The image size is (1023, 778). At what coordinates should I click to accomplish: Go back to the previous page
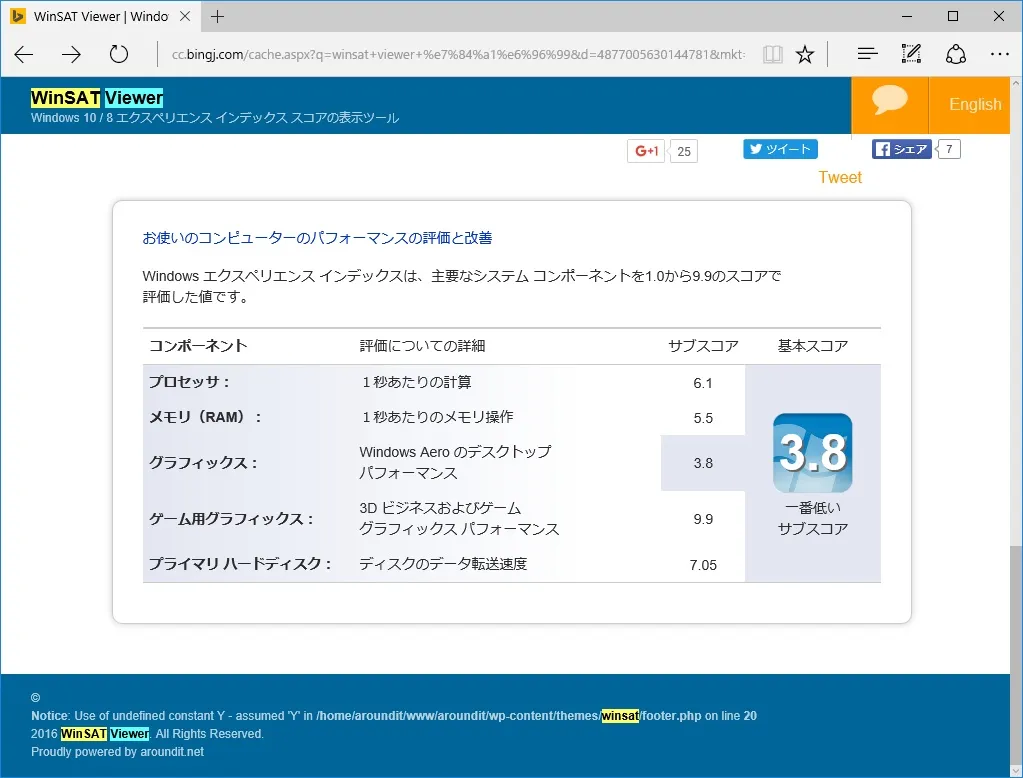[23, 54]
